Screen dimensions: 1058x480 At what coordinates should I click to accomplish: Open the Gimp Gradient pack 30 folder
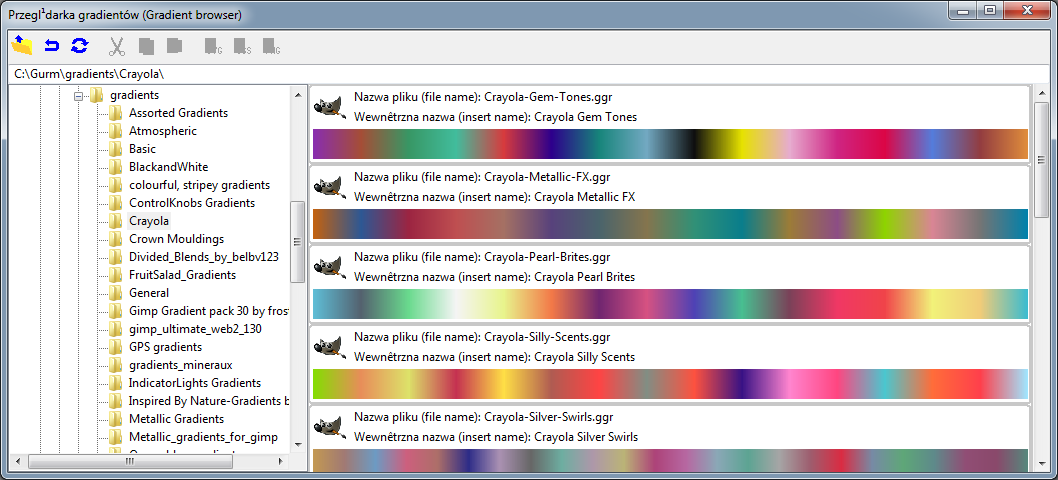click(x=208, y=311)
